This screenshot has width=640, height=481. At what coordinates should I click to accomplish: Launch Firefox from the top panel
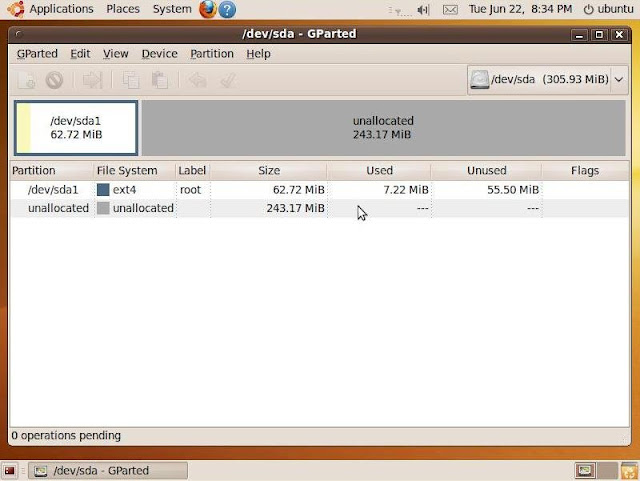pos(207,9)
